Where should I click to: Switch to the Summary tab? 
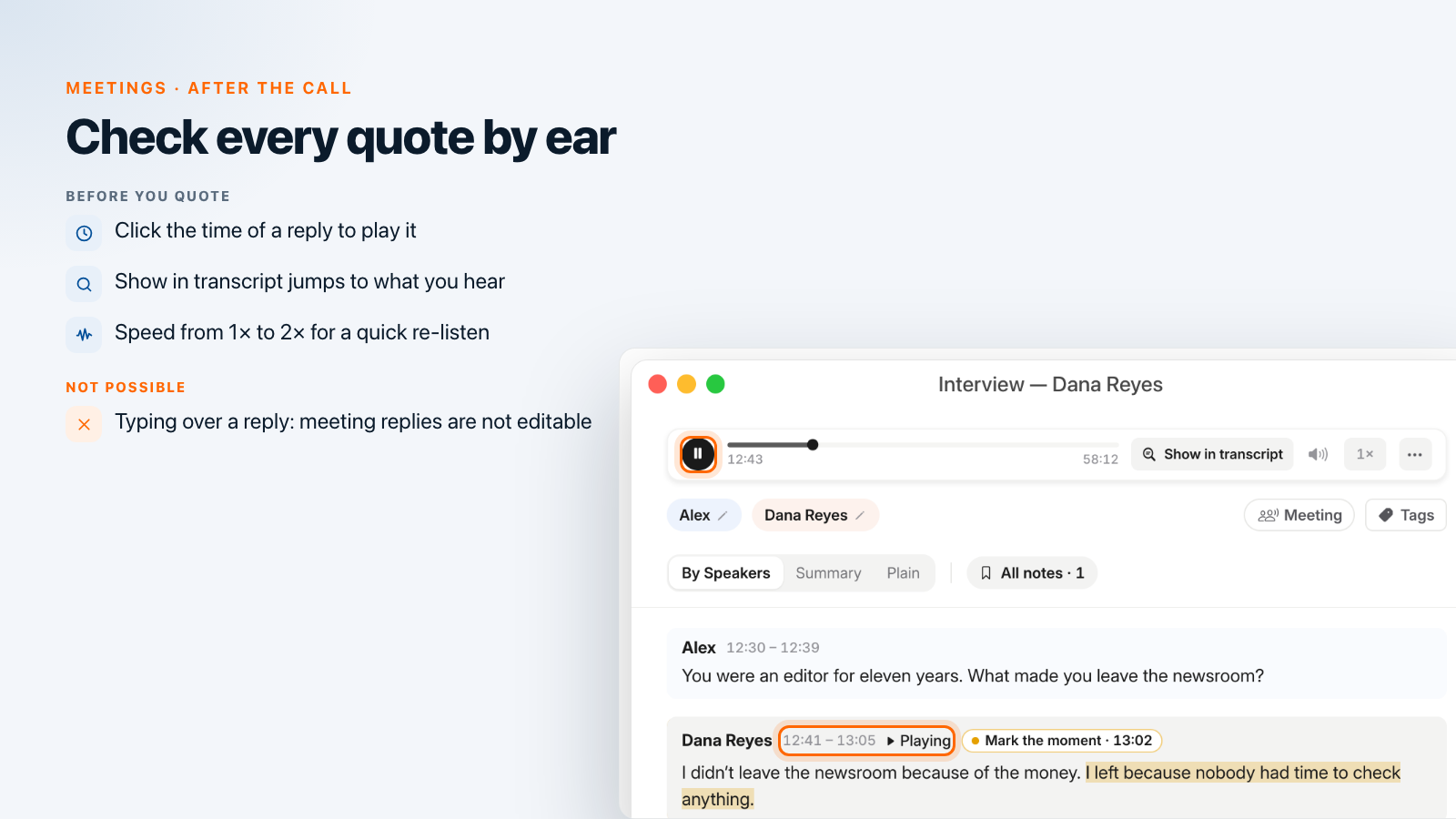[x=828, y=573]
